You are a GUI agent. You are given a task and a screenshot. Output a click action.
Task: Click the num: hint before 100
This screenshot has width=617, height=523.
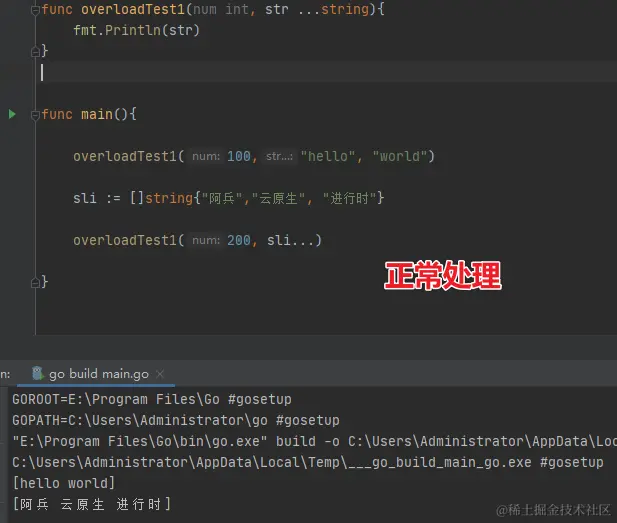[x=206, y=156]
